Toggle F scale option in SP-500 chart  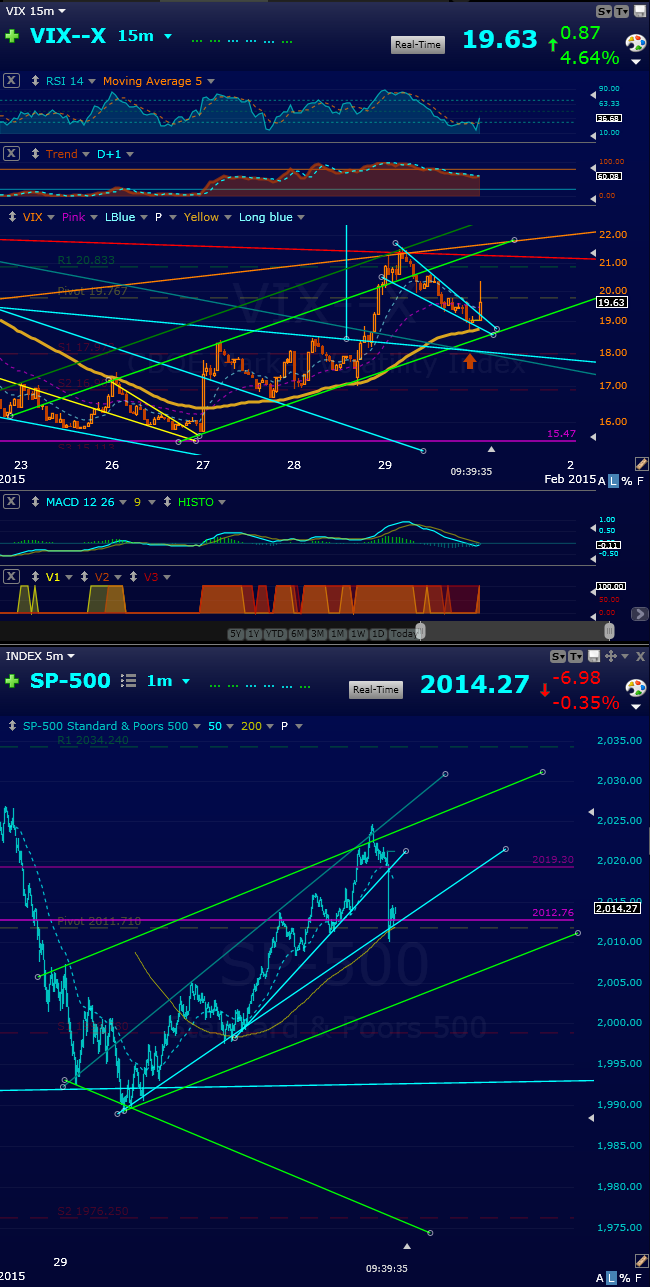point(640,1279)
